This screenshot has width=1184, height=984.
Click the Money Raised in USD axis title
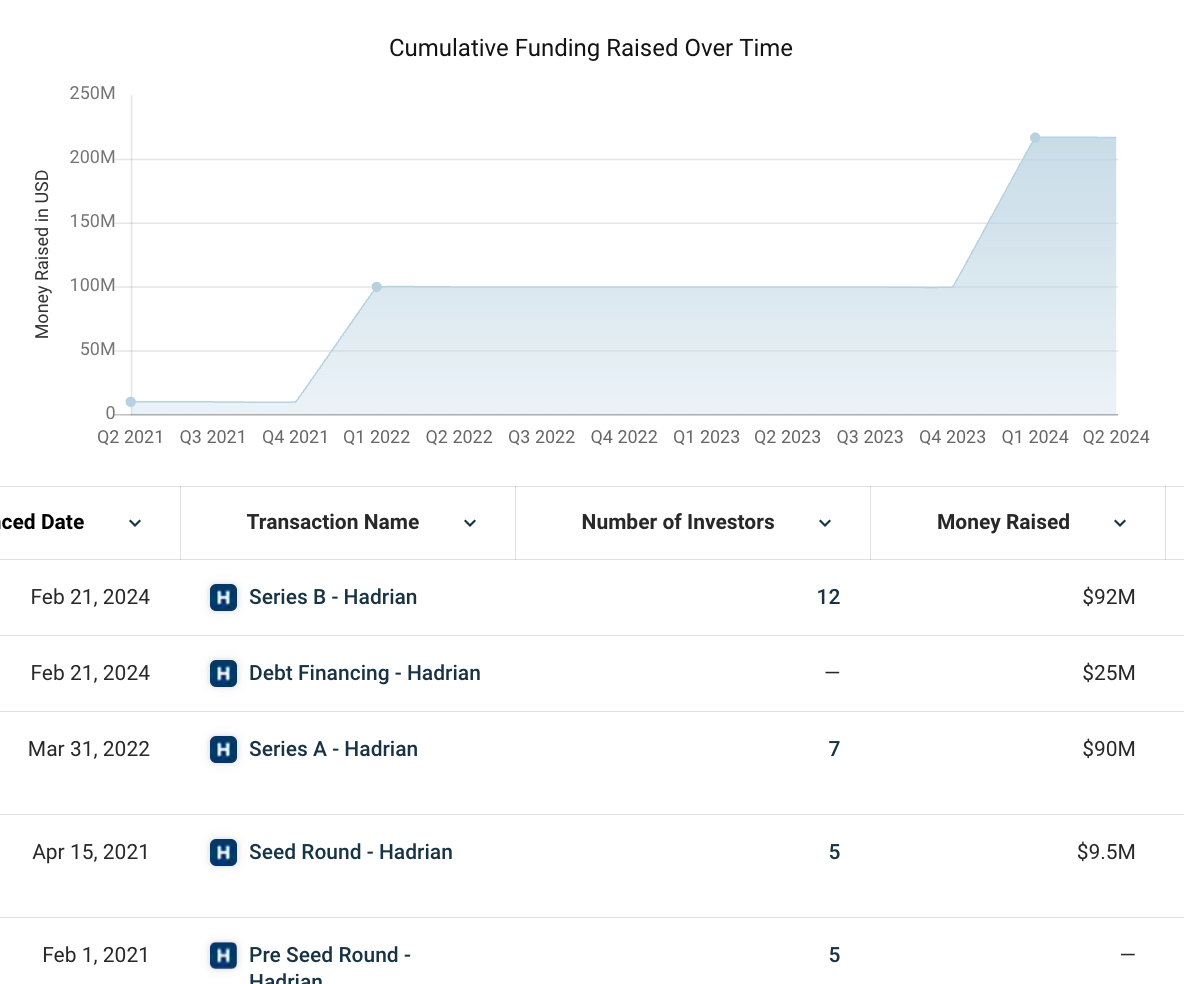42,254
